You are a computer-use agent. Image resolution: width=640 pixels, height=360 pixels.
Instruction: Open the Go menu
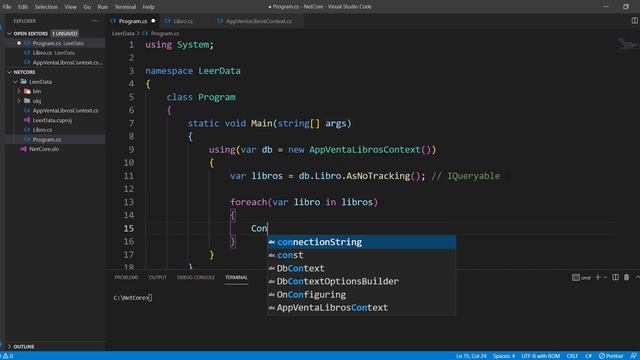(87, 7)
